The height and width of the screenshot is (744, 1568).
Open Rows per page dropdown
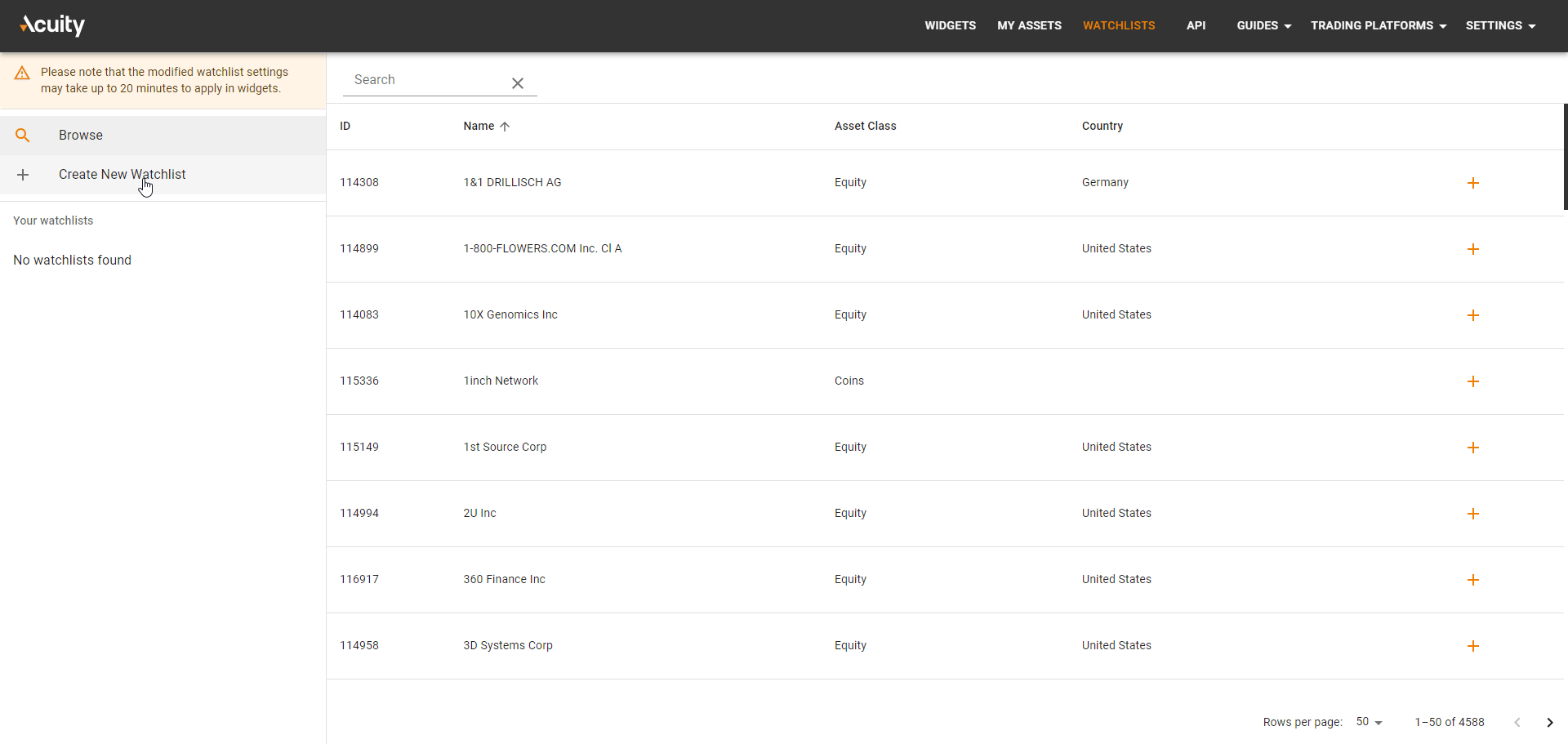(1369, 722)
